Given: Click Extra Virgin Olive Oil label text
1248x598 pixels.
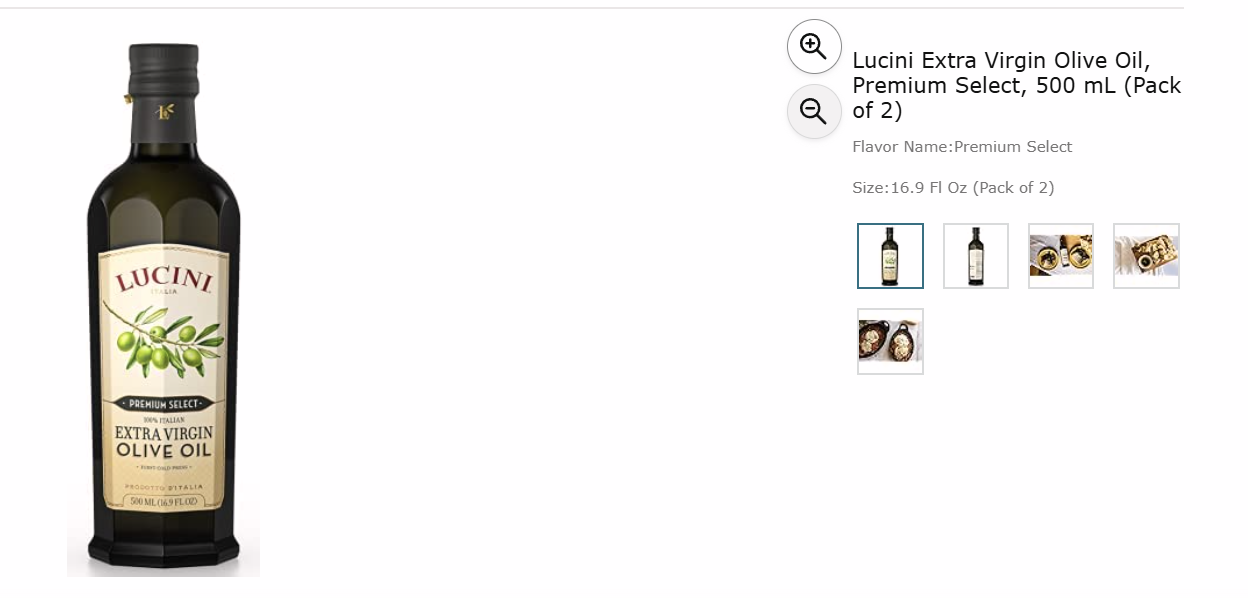Looking at the screenshot, I should point(164,441).
